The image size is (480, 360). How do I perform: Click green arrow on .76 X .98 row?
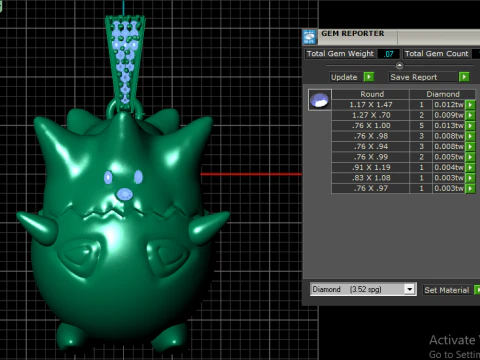(470, 136)
